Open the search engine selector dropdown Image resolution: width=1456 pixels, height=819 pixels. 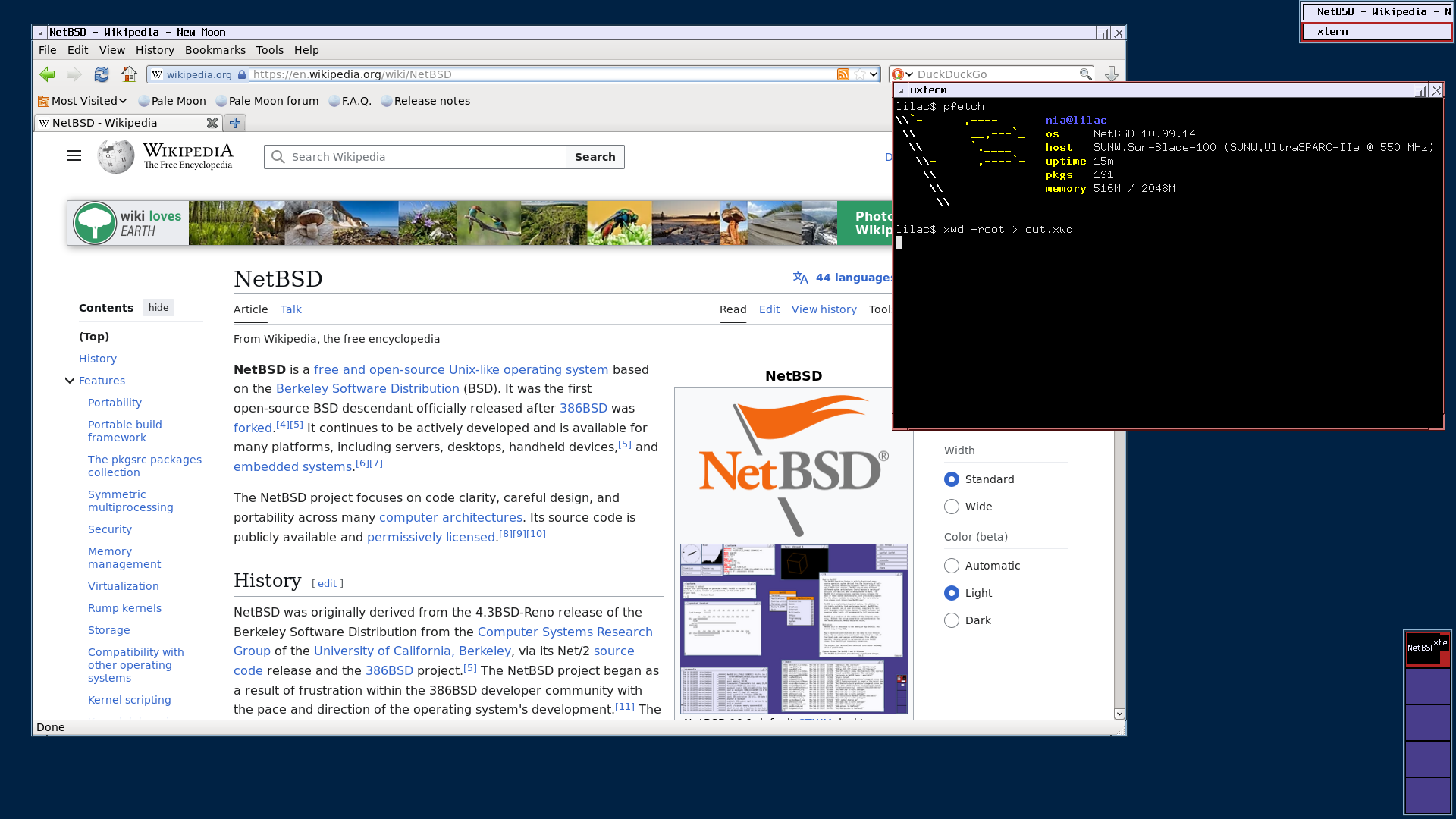pyautogui.click(x=902, y=74)
